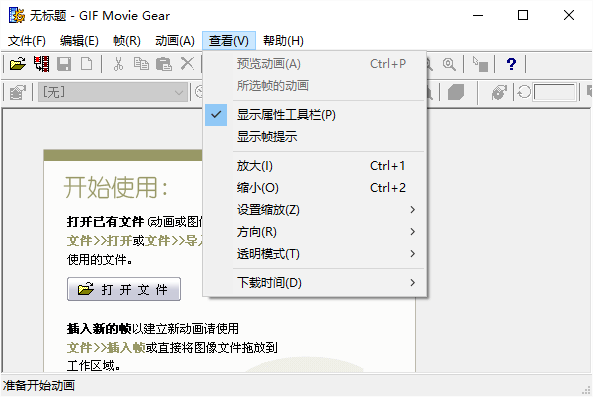Click the icon left of the loop arrow
The image size is (593, 397).
click(499, 92)
